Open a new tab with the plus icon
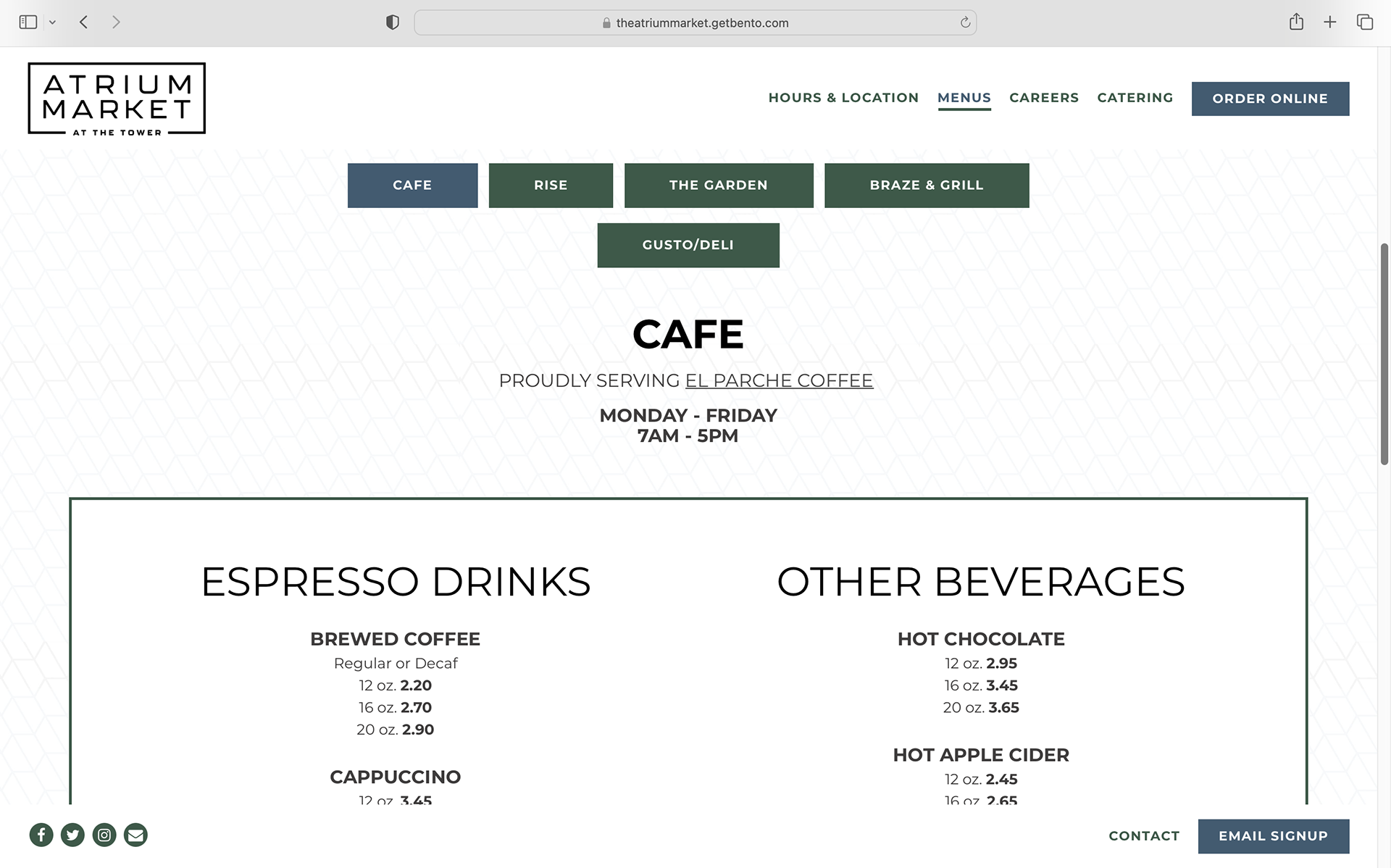The height and width of the screenshot is (868, 1391). tap(1329, 22)
